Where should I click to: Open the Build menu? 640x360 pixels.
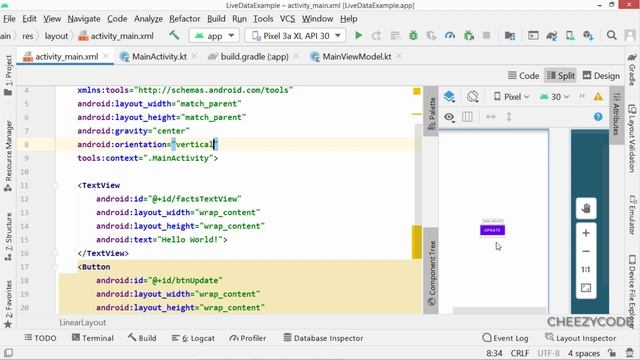(x=216, y=19)
